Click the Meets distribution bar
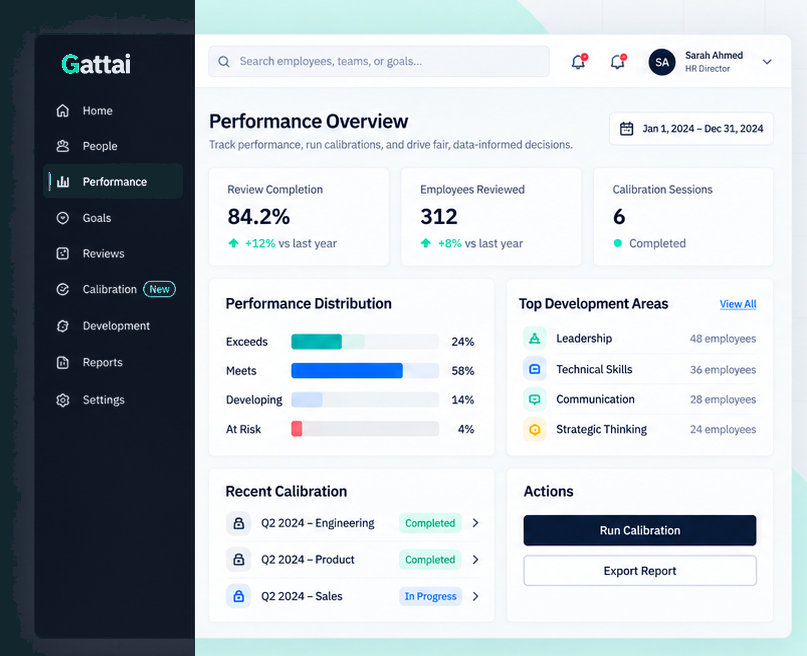807x656 pixels. point(365,370)
